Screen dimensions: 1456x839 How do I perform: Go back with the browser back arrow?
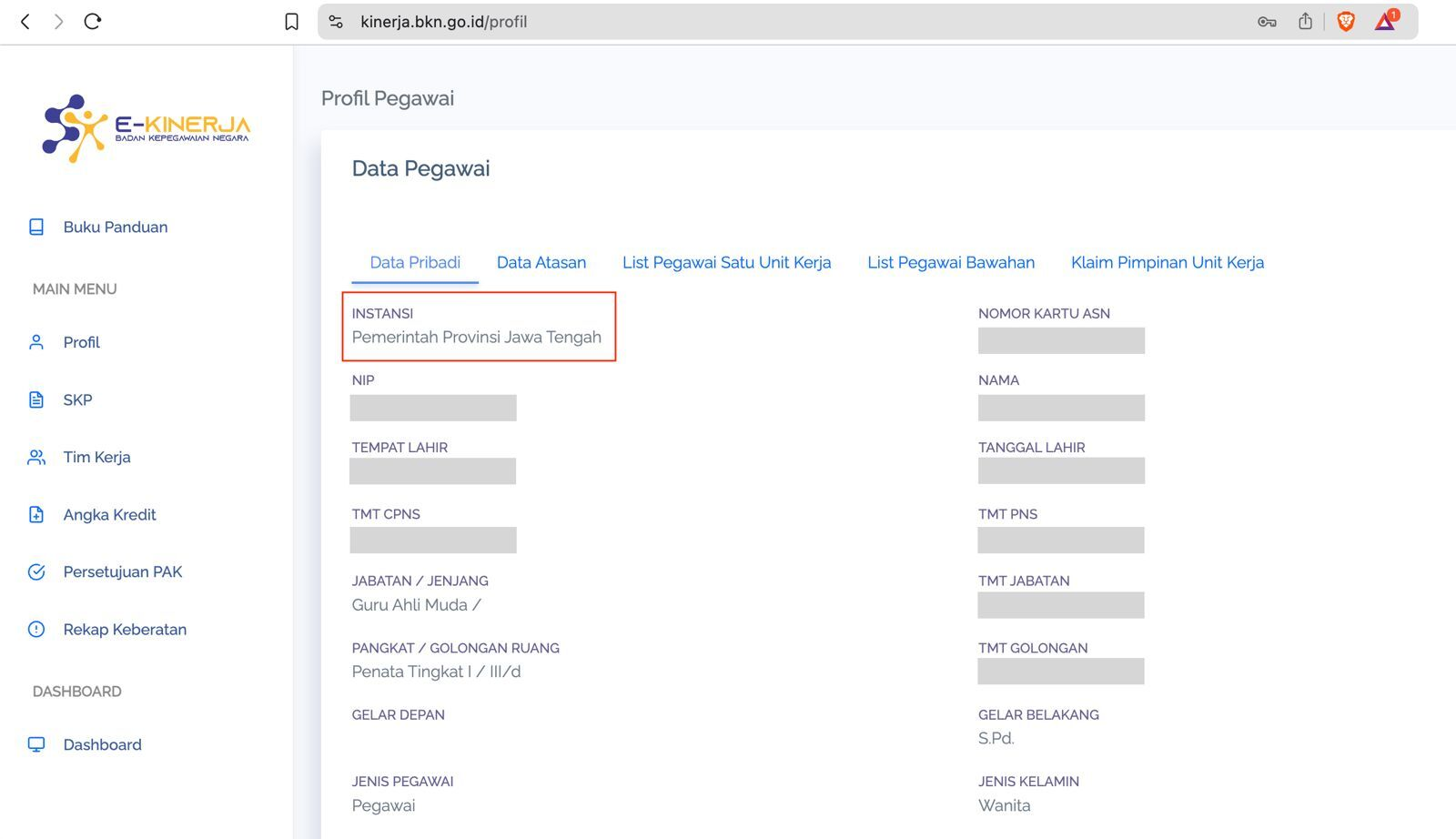tap(25, 22)
